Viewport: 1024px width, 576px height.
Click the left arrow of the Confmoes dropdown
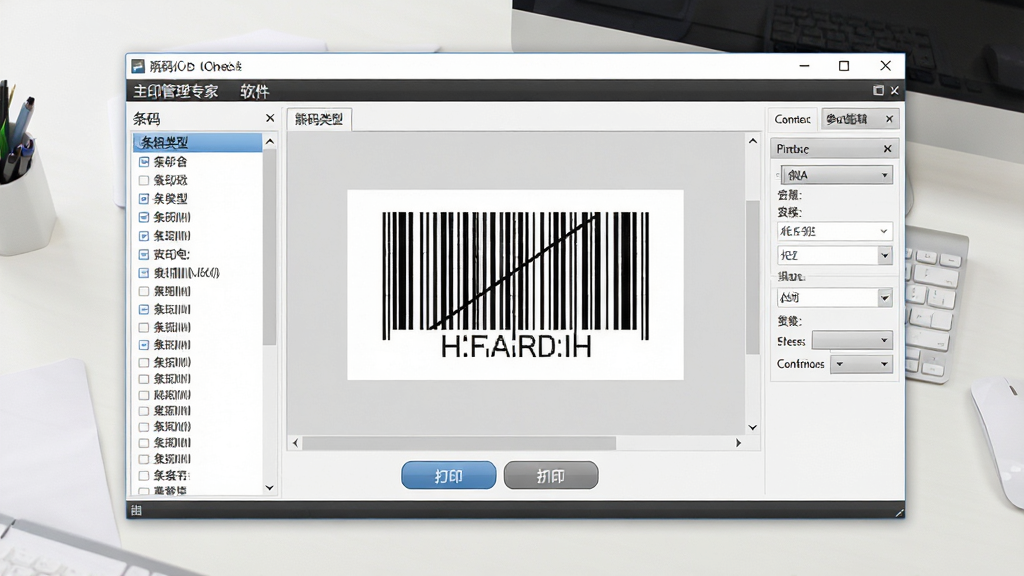click(840, 364)
